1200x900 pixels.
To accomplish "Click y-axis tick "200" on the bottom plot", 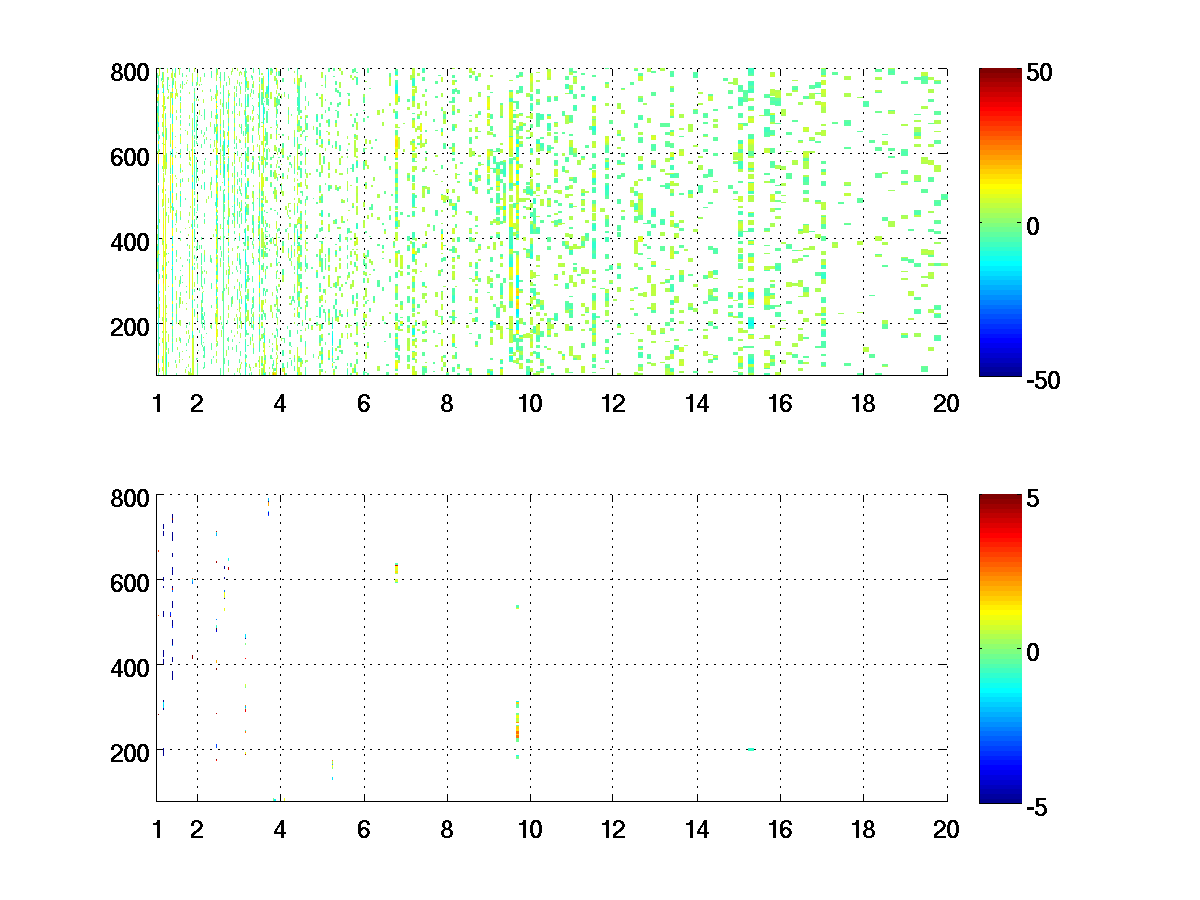I will coord(130,751).
